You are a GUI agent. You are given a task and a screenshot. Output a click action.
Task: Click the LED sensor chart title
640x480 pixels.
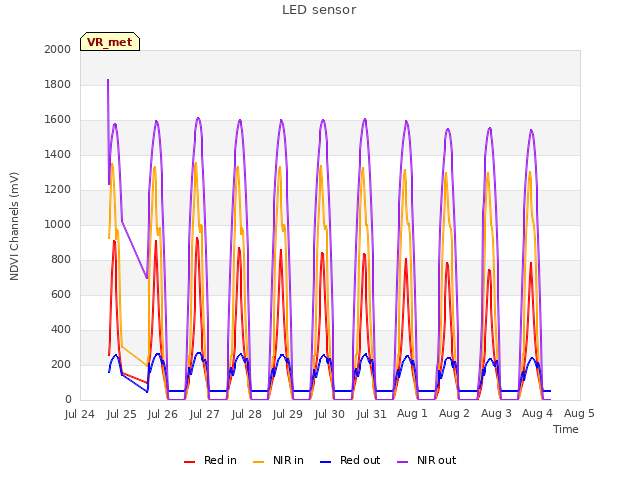click(x=319, y=10)
